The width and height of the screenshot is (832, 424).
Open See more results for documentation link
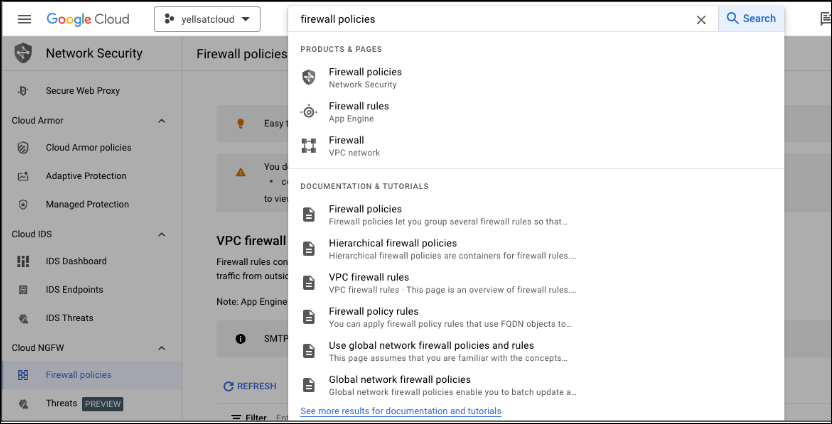pyautogui.click(x=401, y=411)
